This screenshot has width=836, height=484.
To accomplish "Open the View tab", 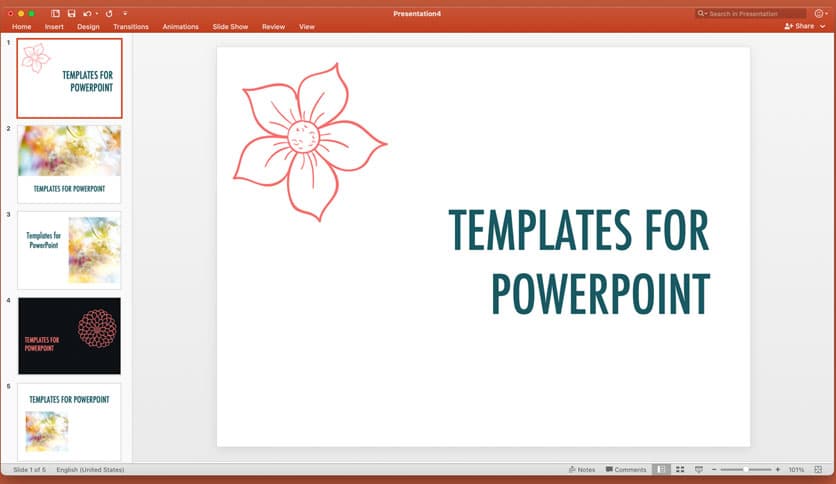I will 307,27.
